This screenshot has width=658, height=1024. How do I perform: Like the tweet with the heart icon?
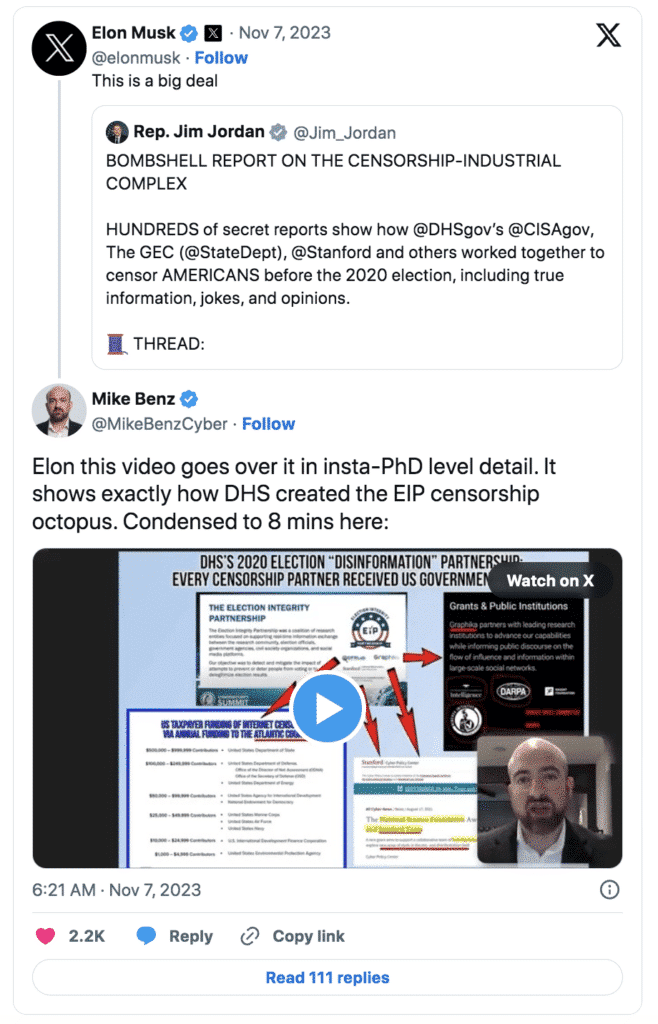pos(45,936)
